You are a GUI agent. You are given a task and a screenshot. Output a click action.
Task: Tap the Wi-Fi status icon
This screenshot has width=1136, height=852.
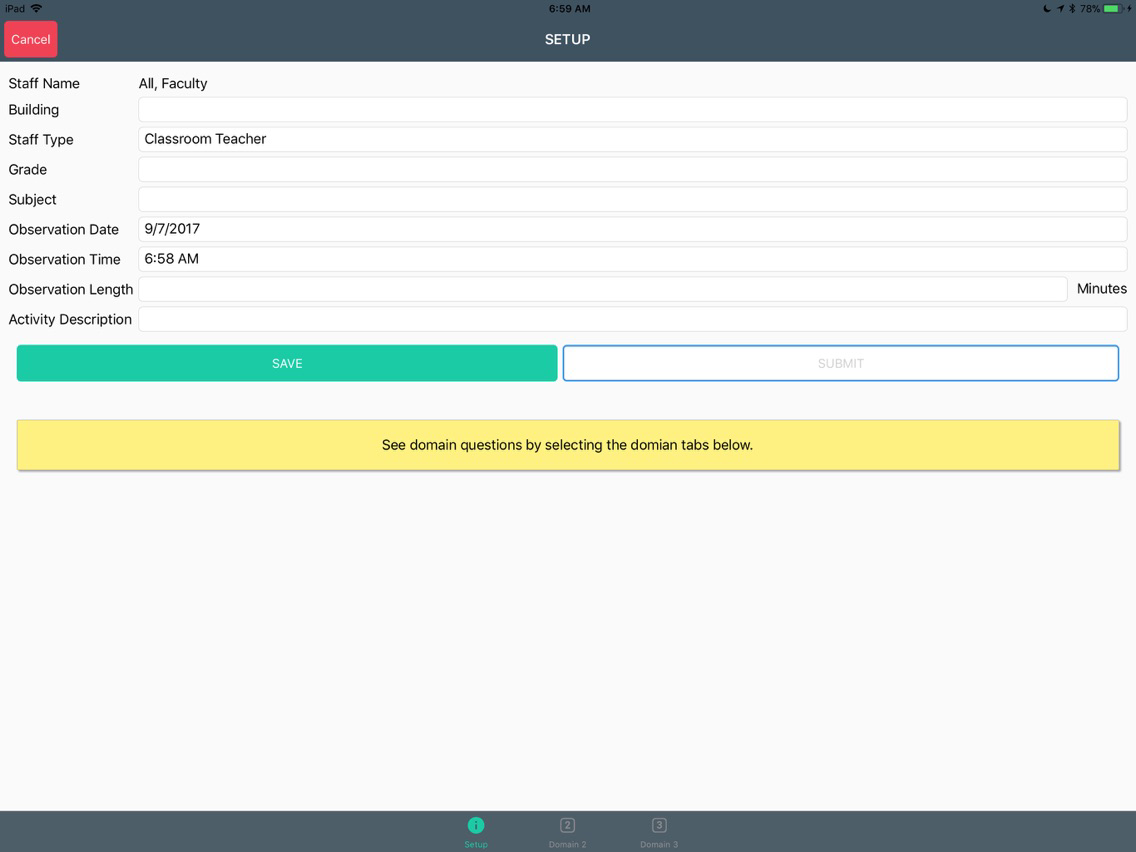pos(36,9)
